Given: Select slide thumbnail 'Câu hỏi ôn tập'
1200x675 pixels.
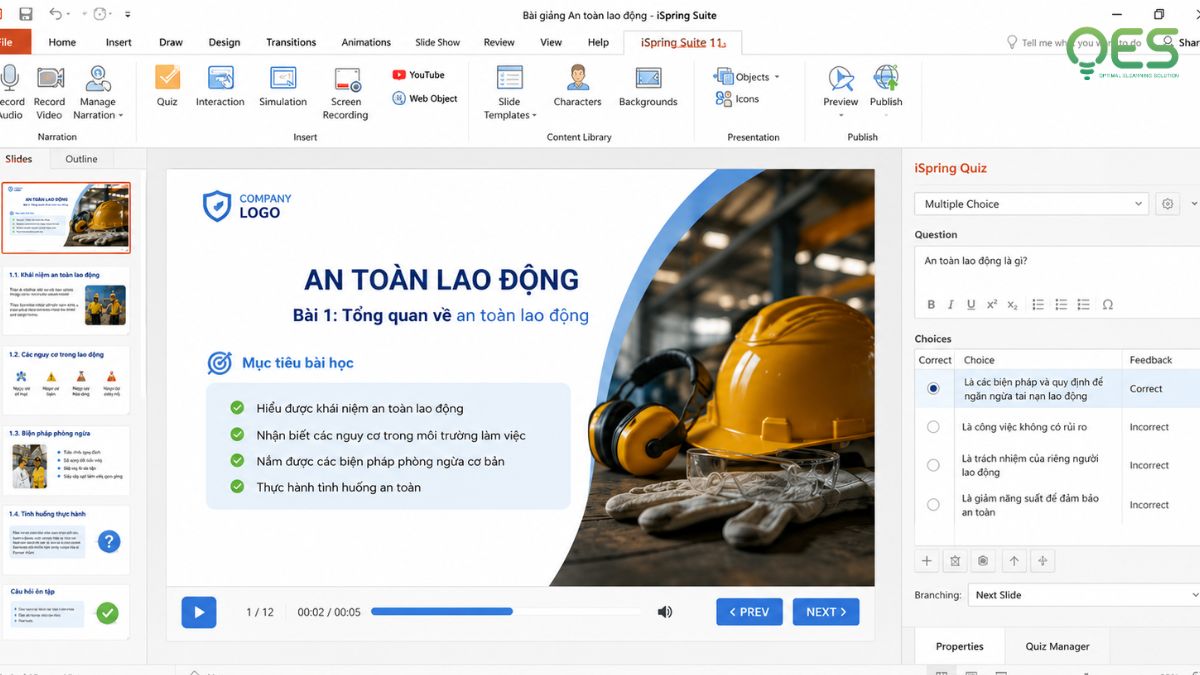Looking at the screenshot, I should (x=66, y=611).
